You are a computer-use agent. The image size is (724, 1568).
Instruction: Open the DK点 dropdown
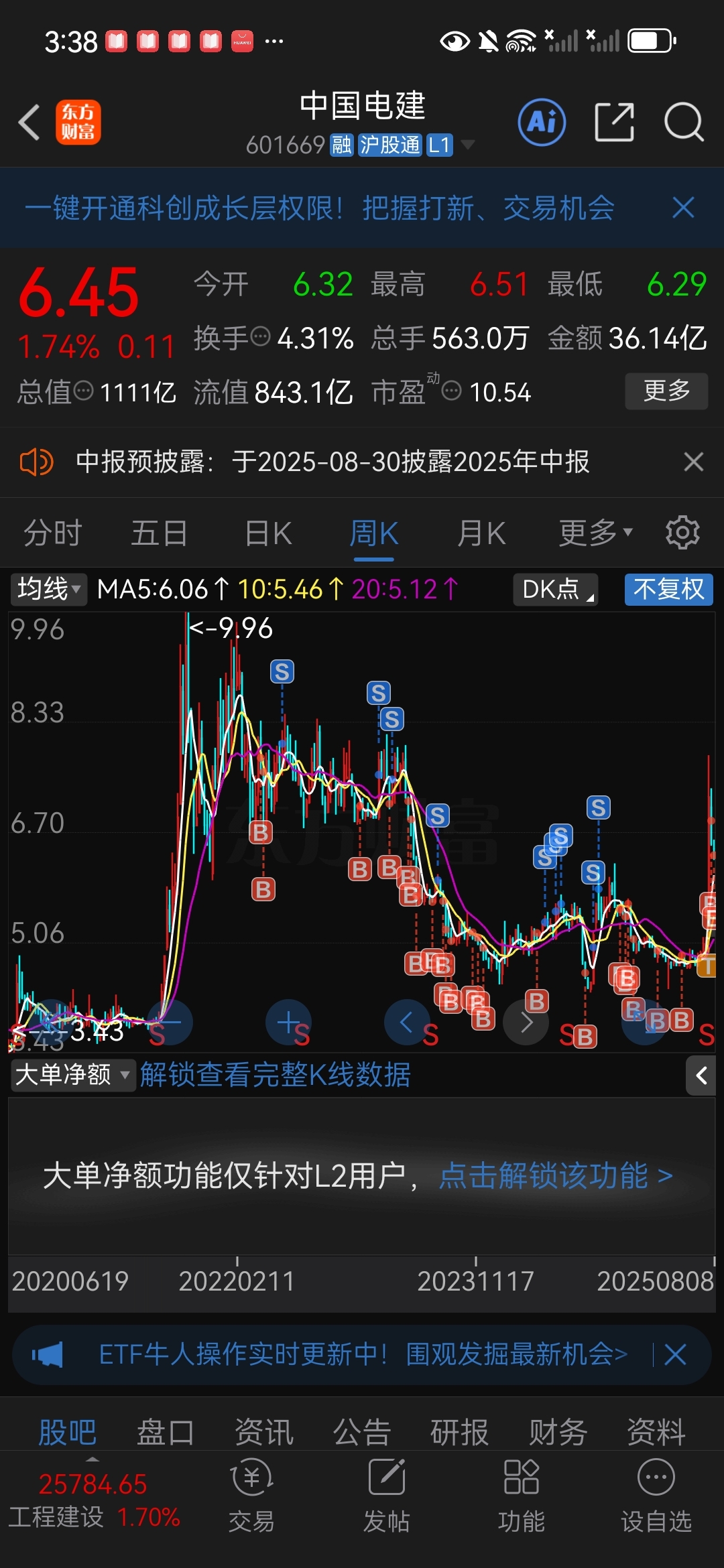[x=555, y=590]
